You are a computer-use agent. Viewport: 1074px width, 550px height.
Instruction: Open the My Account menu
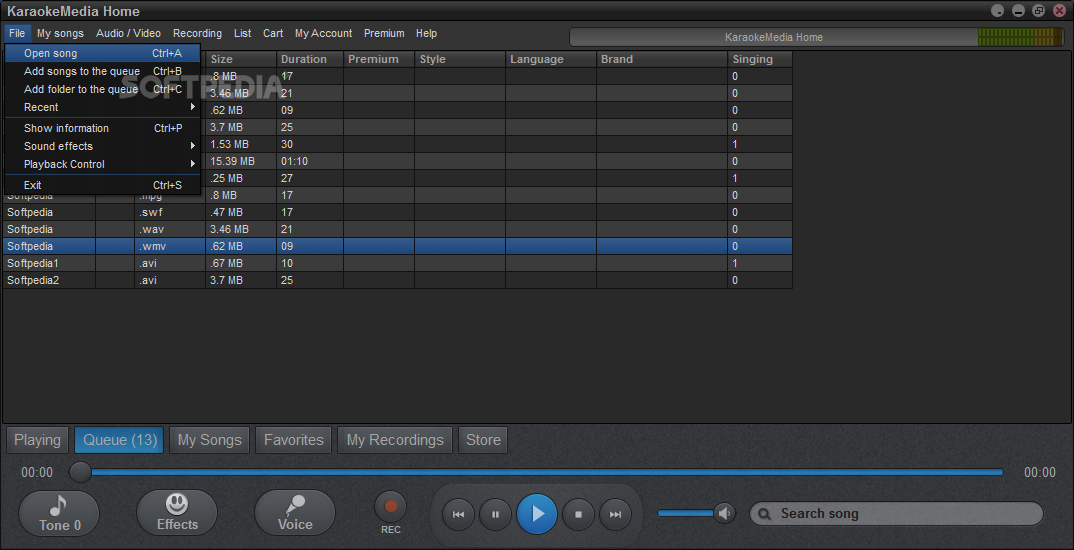pos(323,33)
